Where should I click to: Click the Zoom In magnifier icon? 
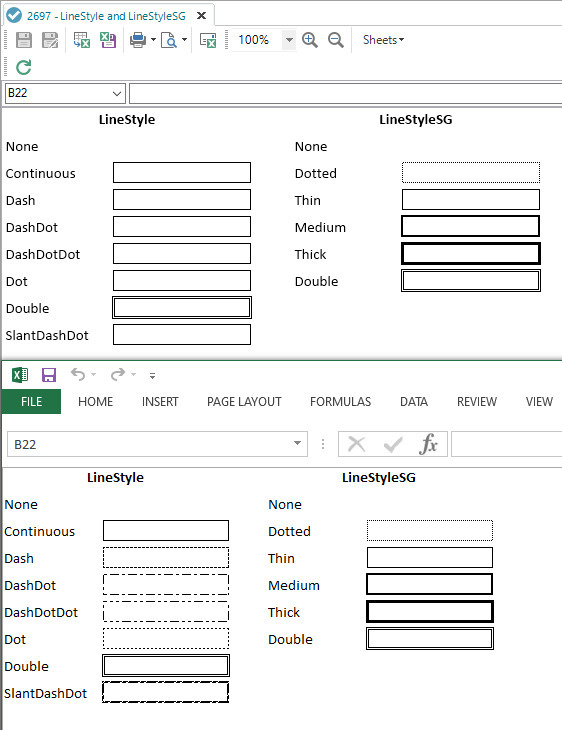coord(310,40)
